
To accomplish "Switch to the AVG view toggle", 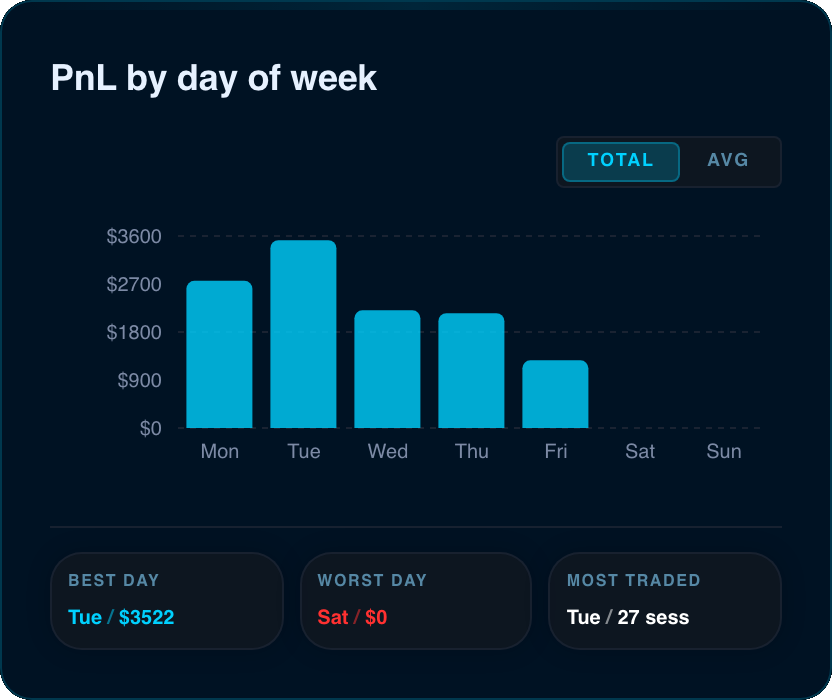I will pyautogui.click(x=728, y=160).
